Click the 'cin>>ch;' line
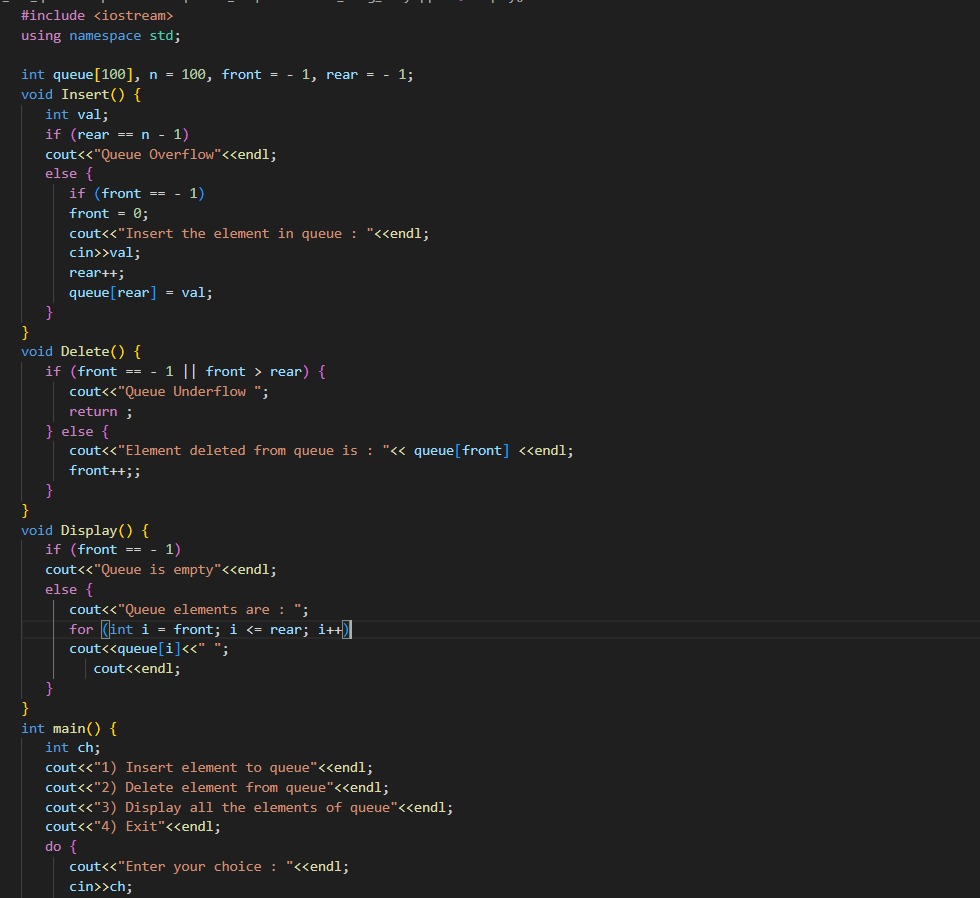The height and width of the screenshot is (898, 980). [101, 887]
